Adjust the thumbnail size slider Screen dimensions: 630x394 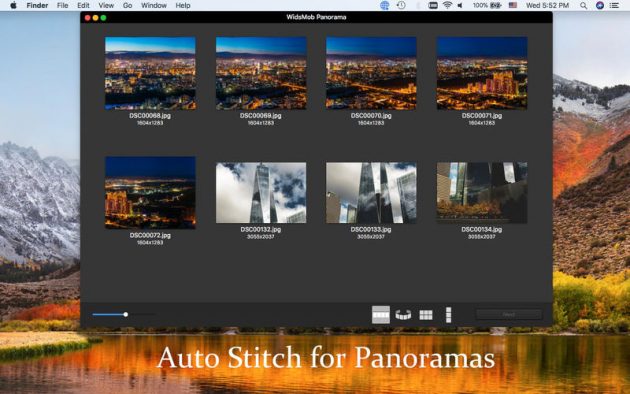coord(125,314)
